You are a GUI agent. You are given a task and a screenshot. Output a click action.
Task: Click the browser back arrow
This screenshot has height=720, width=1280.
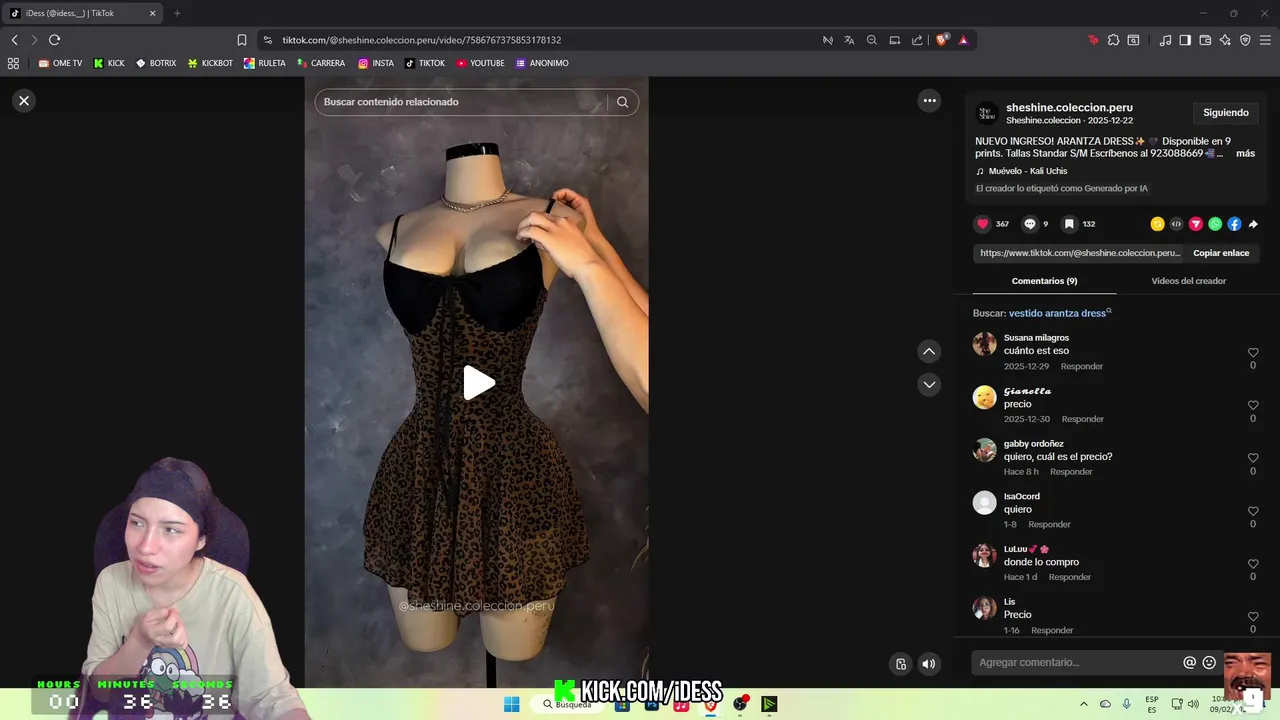click(15, 40)
